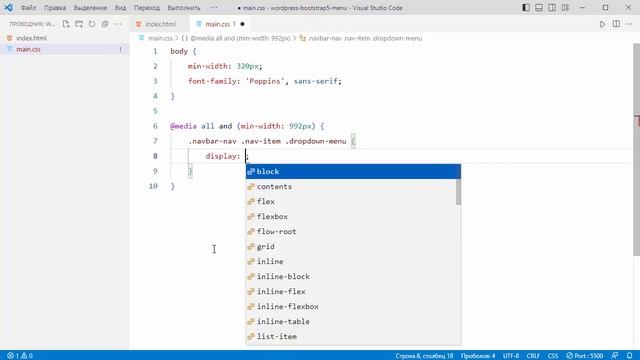640x360 pixels.
Task: Run the file with play icon
Action: (x=602, y=24)
